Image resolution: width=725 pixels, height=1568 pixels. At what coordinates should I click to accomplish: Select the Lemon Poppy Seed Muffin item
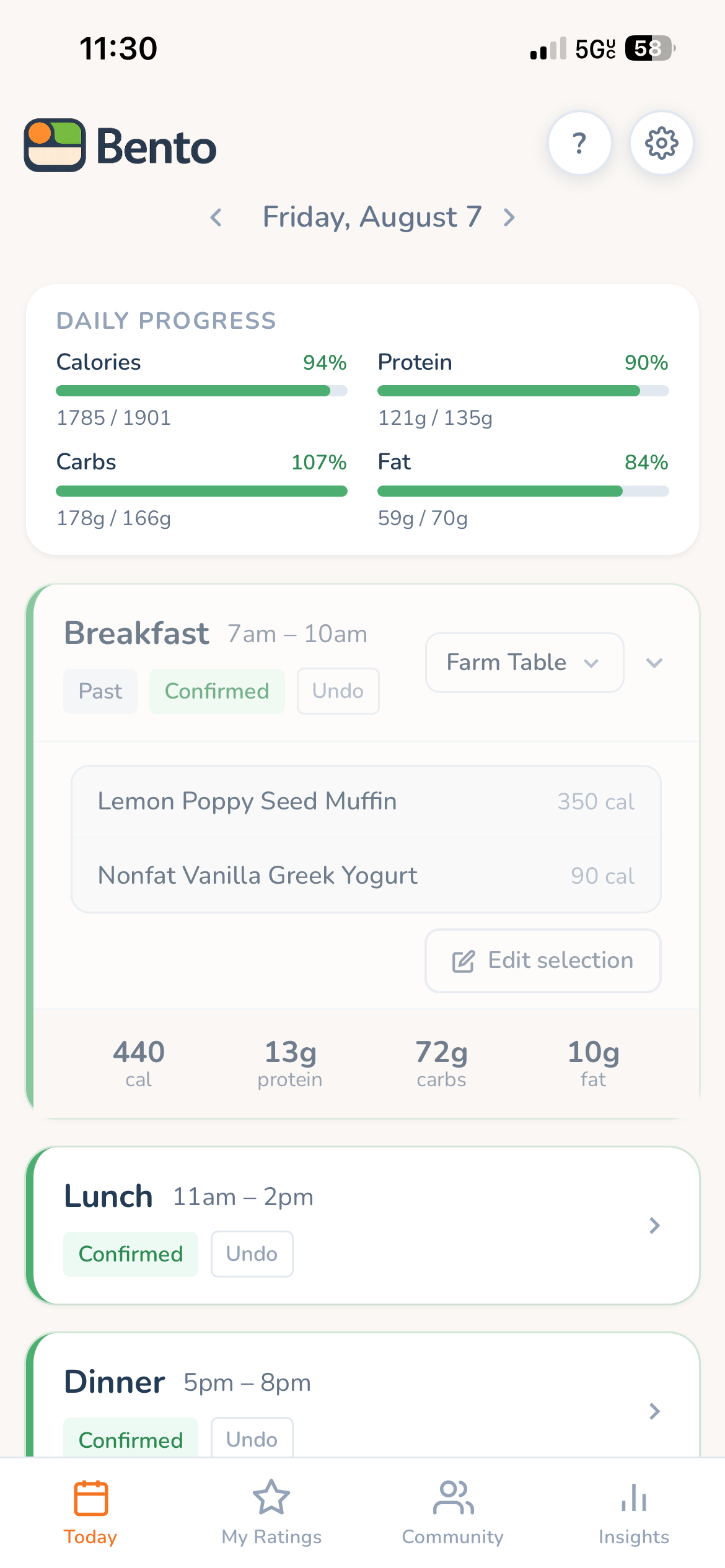[366, 801]
